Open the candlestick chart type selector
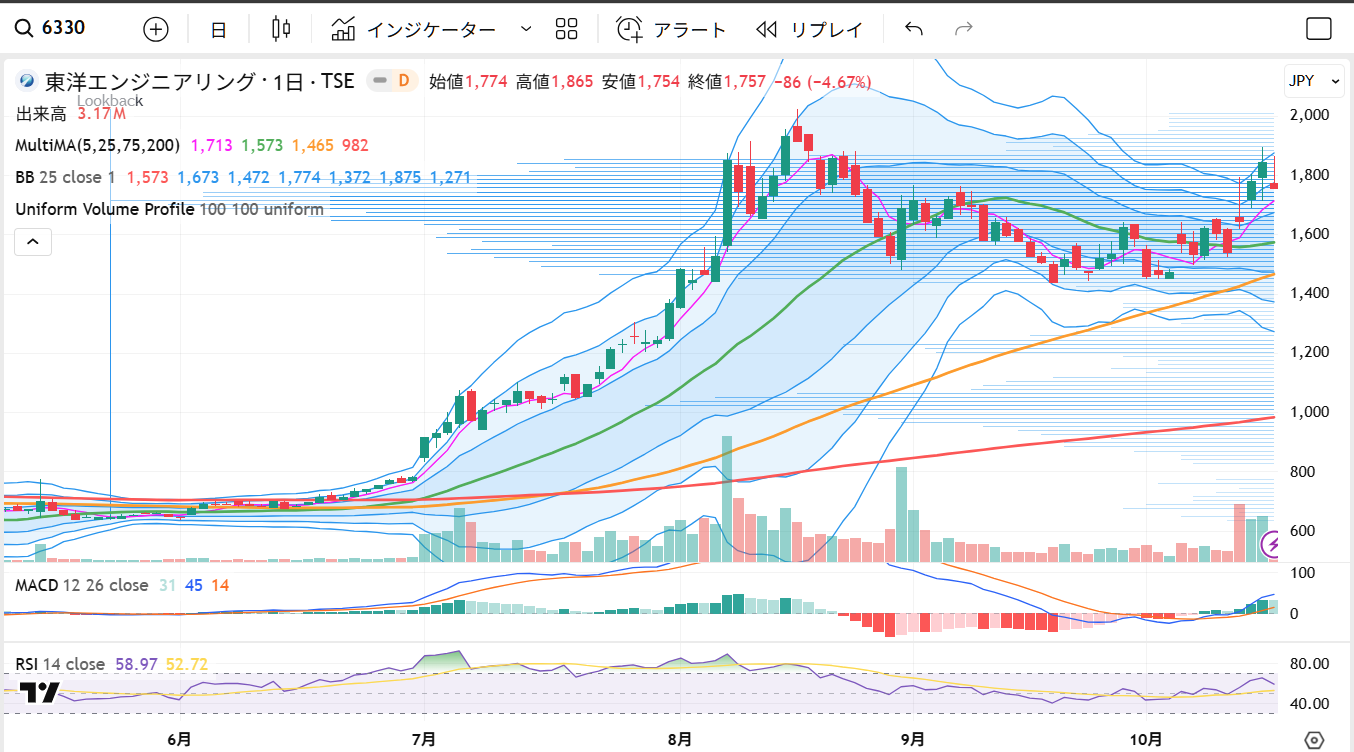Screen dimensions: 1354x752 pos(281,29)
